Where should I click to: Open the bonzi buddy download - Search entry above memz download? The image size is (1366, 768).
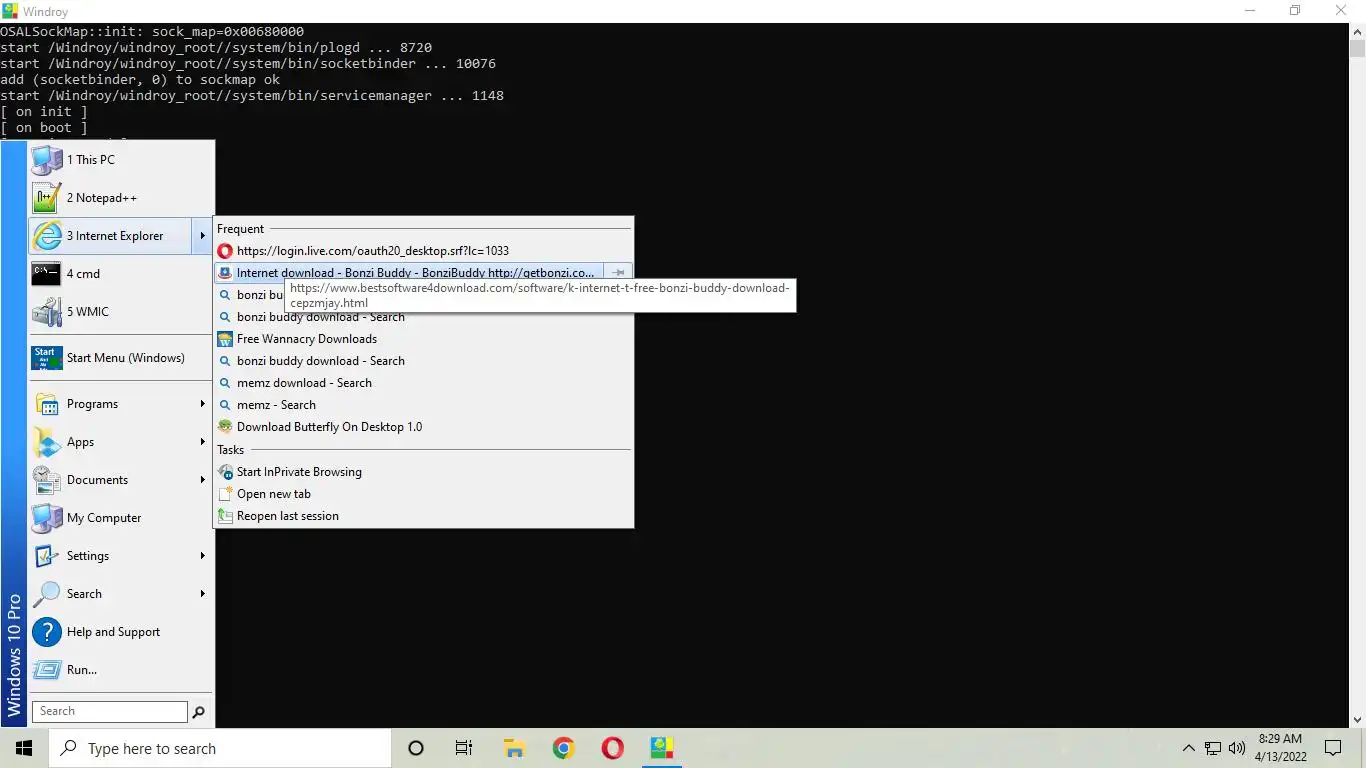(x=423, y=361)
